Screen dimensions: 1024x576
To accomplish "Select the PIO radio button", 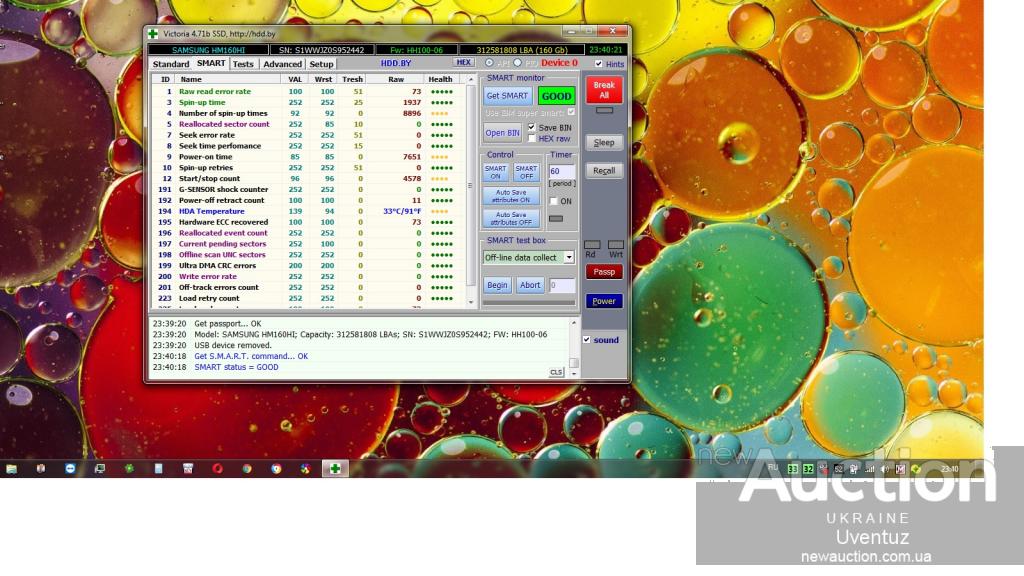I will (x=517, y=63).
